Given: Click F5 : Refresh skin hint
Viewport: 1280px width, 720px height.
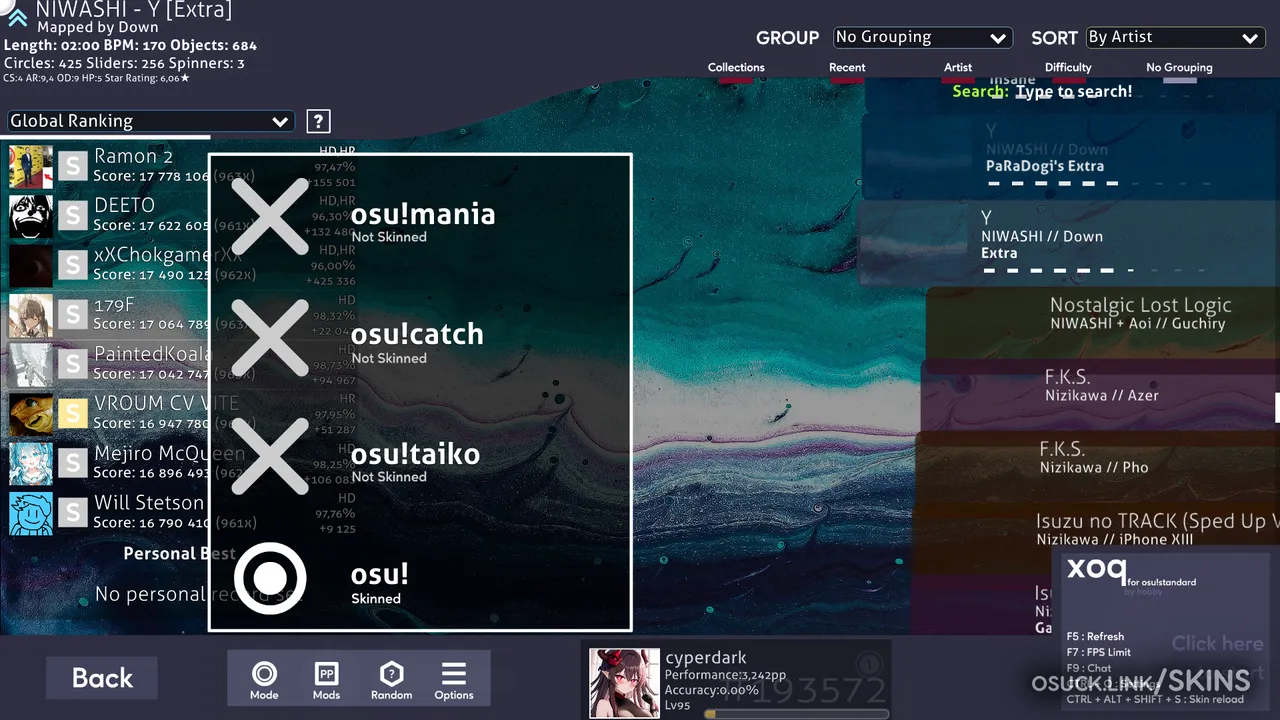Looking at the screenshot, I should [1095, 636].
